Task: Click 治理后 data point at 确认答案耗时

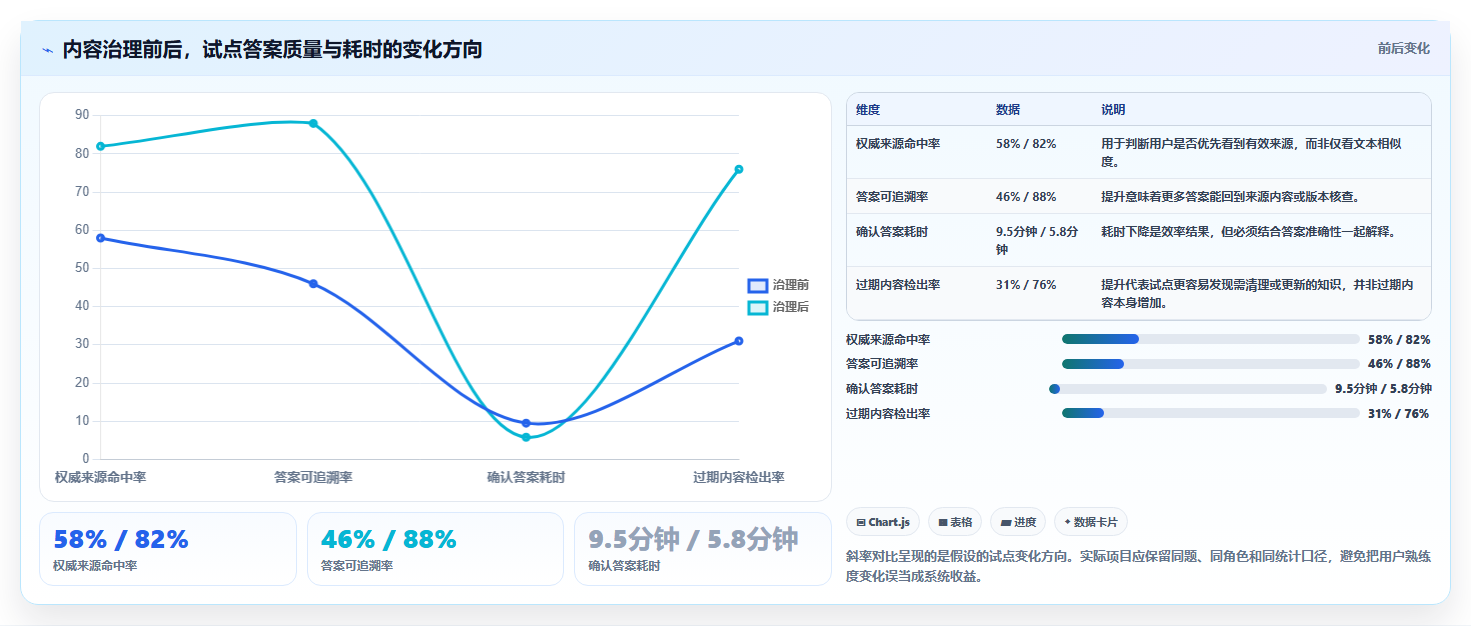Action: [526, 437]
